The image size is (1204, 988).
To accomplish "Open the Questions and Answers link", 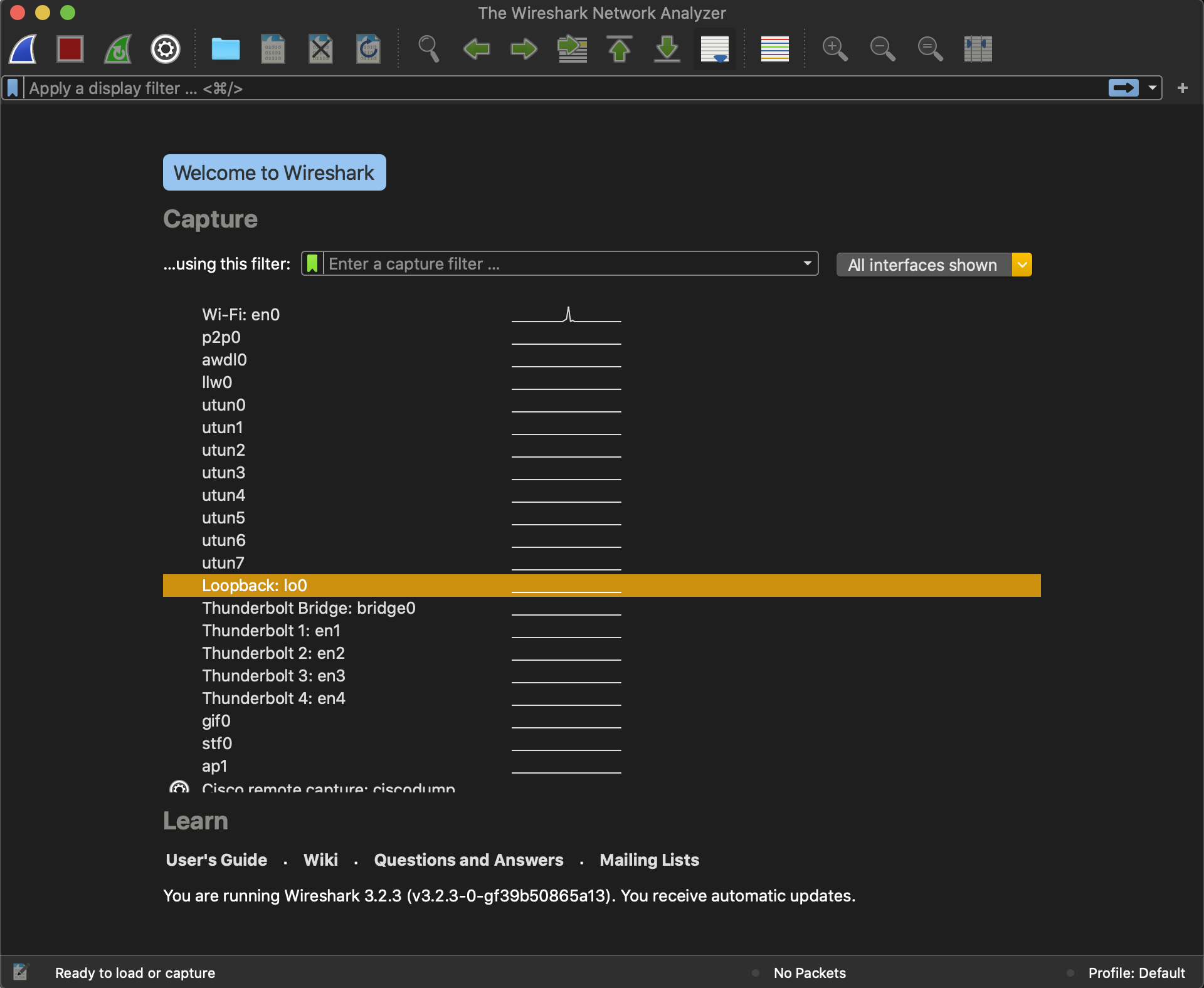I will pyautogui.click(x=468, y=860).
